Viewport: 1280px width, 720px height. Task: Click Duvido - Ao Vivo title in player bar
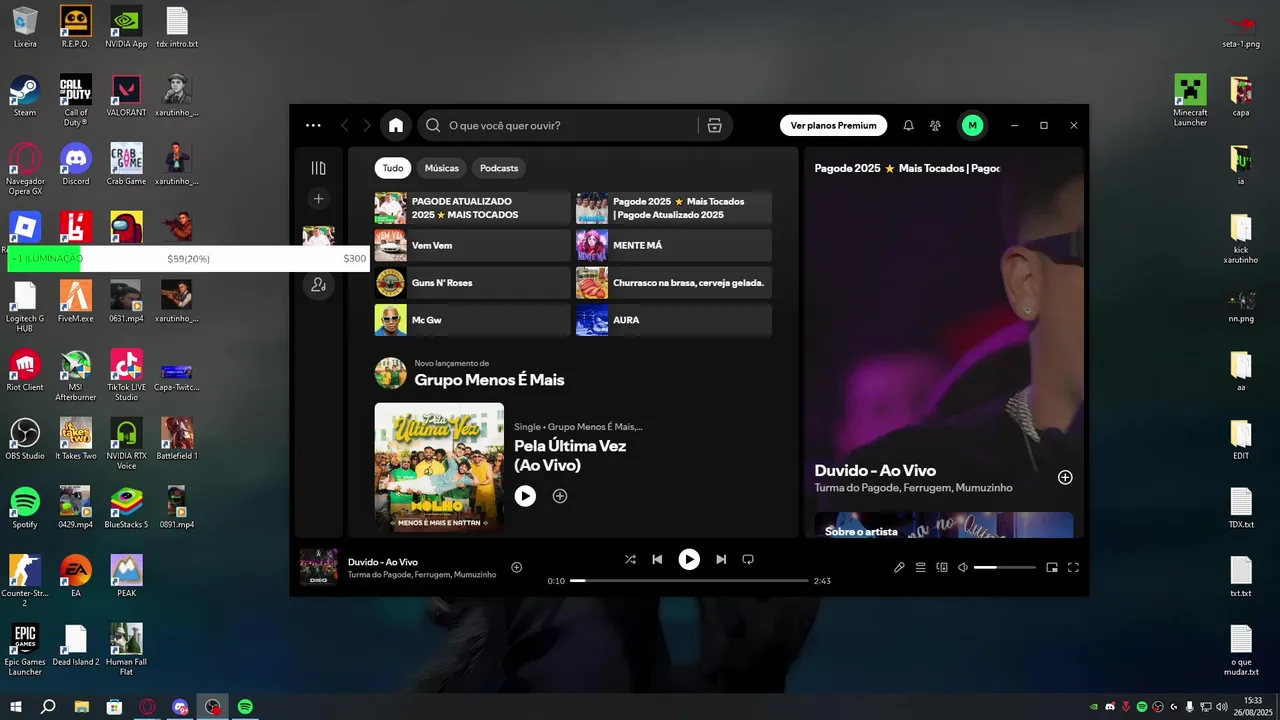click(x=383, y=562)
